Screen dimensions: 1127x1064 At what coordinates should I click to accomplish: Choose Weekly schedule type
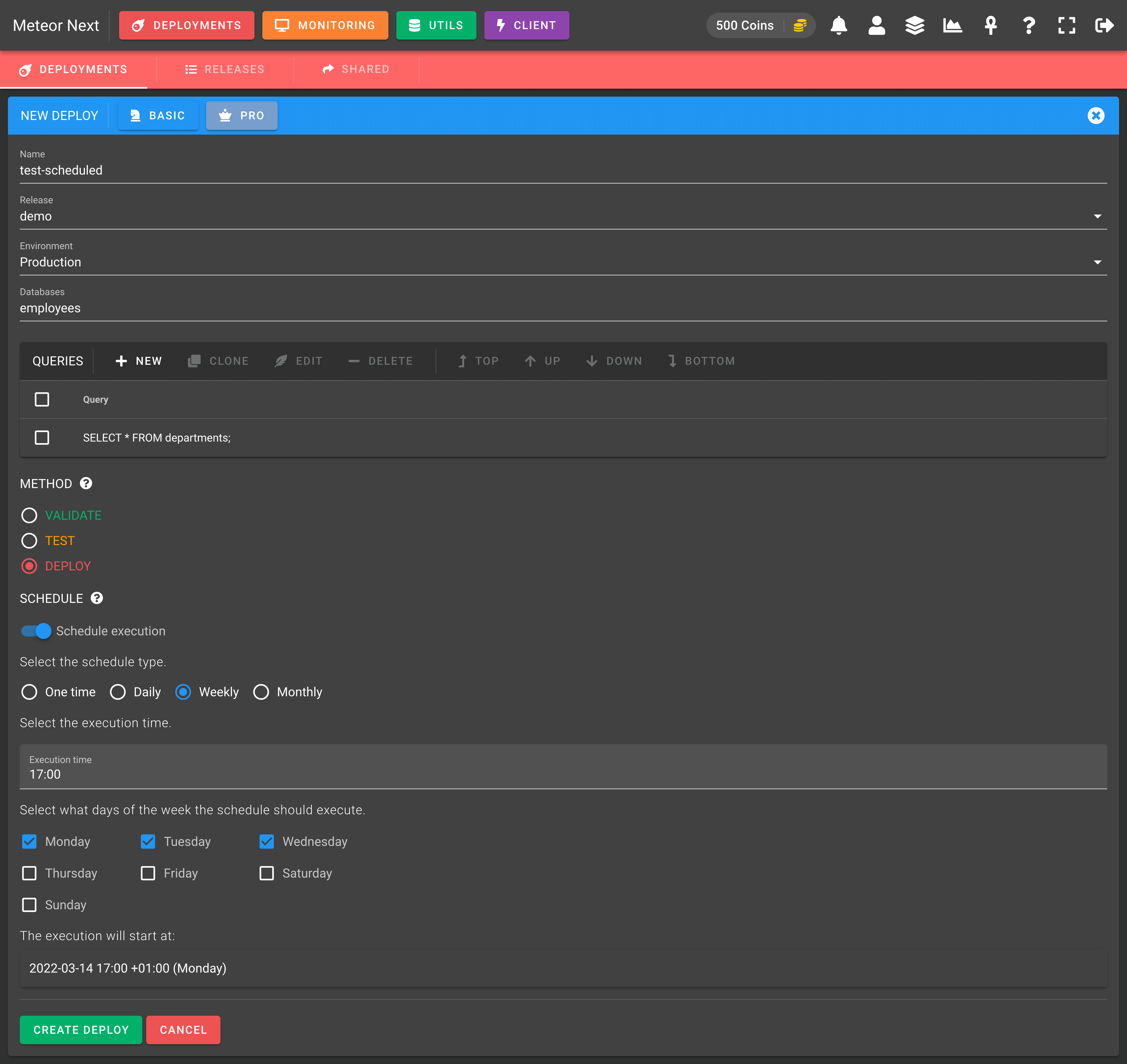[x=183, y=692]
